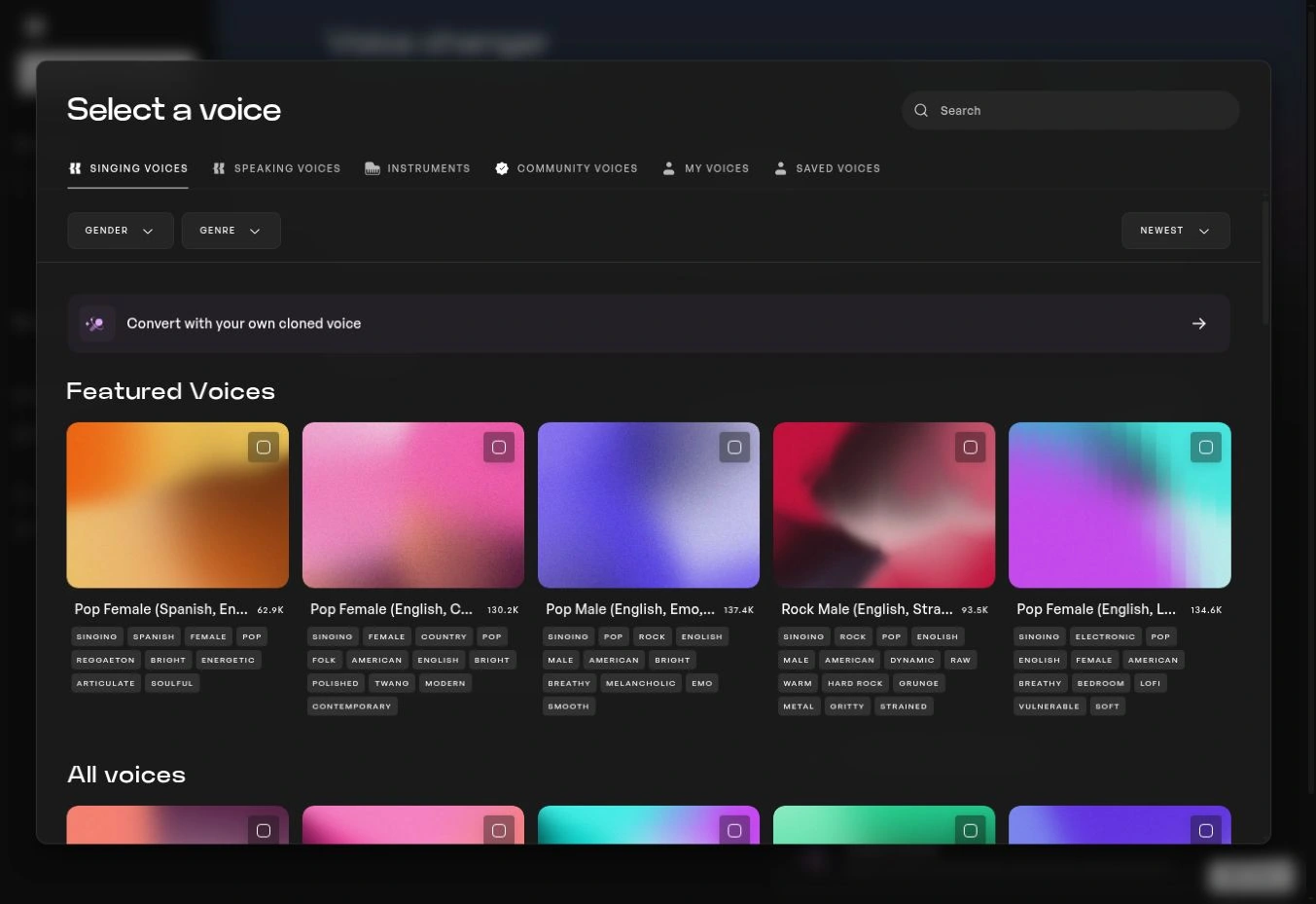Click the HARD ROCK tag

[x=855, y=683]
